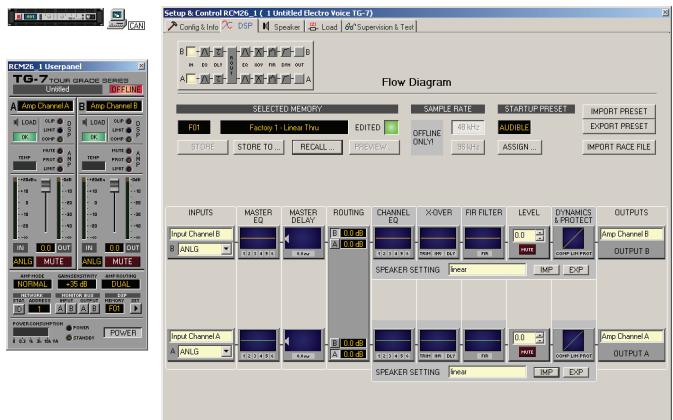Image resolution: width=673 pixels, height=420 pixels.
Task: Switch to Supervision & Test tab
Action: point(380,27)
